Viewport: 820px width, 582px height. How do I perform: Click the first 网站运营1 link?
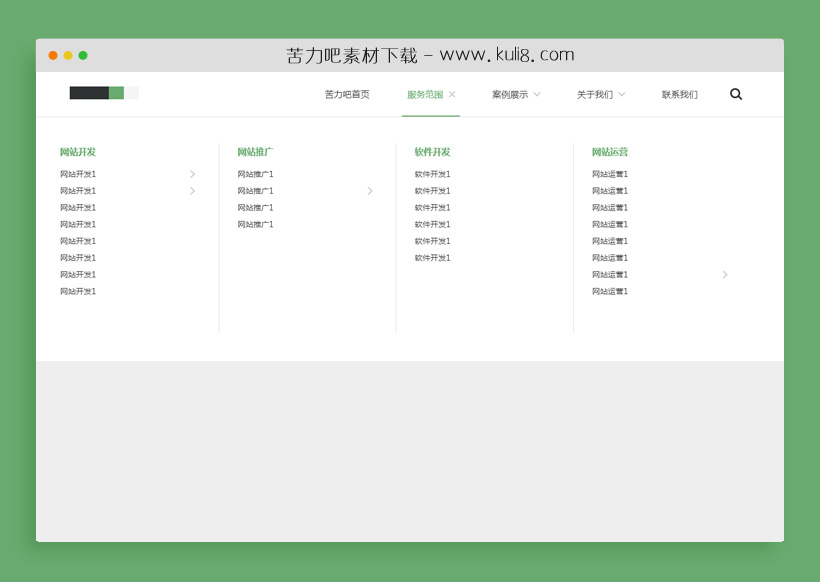point(610,174)
